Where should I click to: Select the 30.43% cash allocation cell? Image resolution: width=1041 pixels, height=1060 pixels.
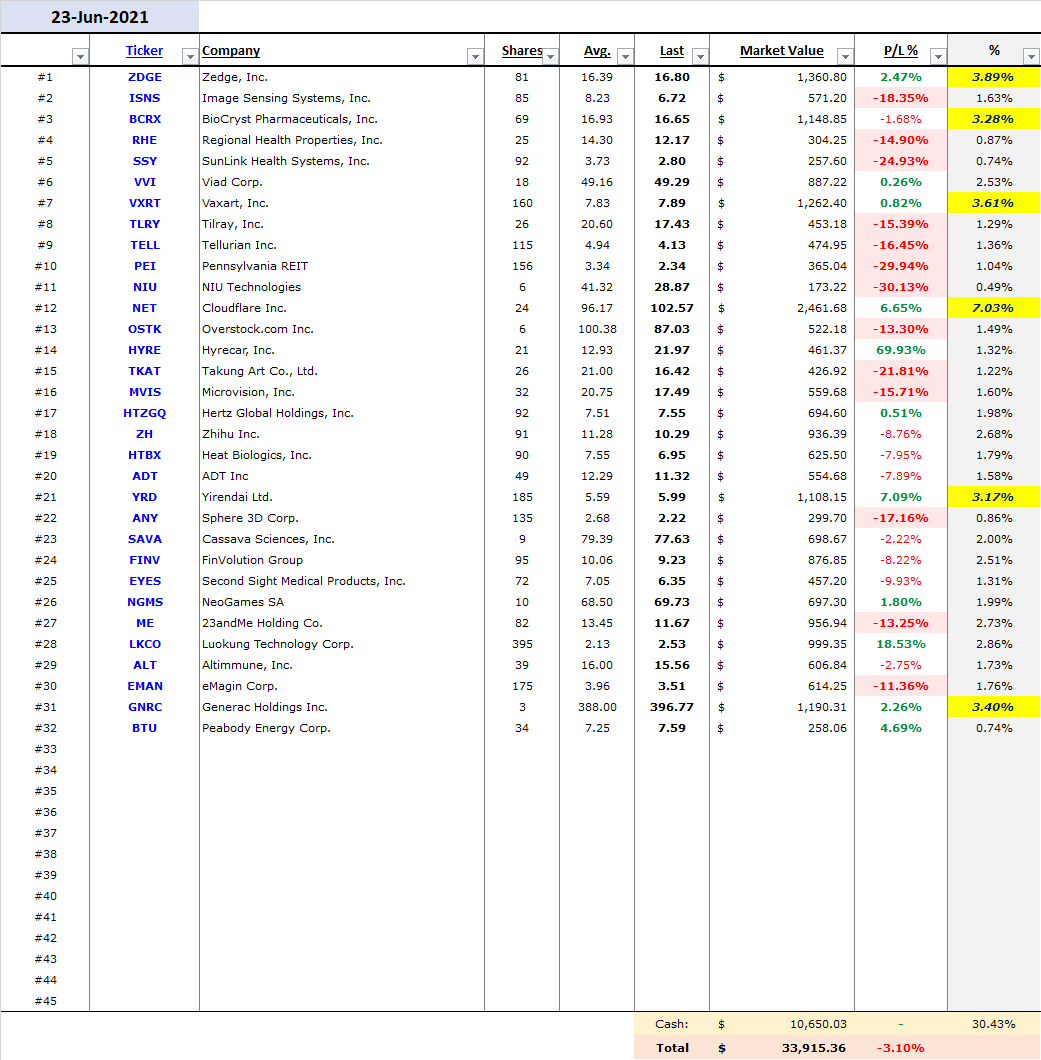point(994,1024)
